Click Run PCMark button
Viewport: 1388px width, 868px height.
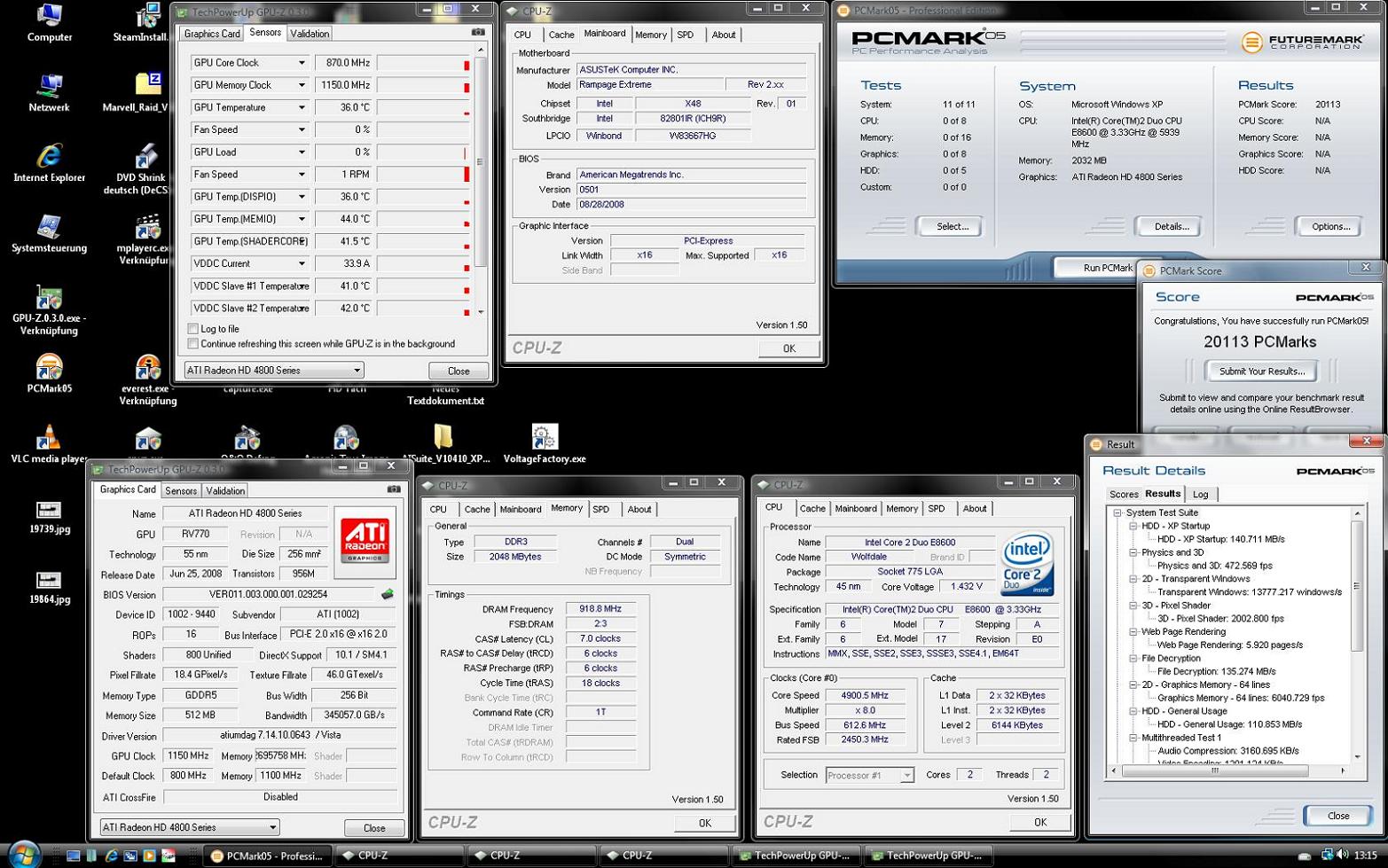click(1097, 268)
